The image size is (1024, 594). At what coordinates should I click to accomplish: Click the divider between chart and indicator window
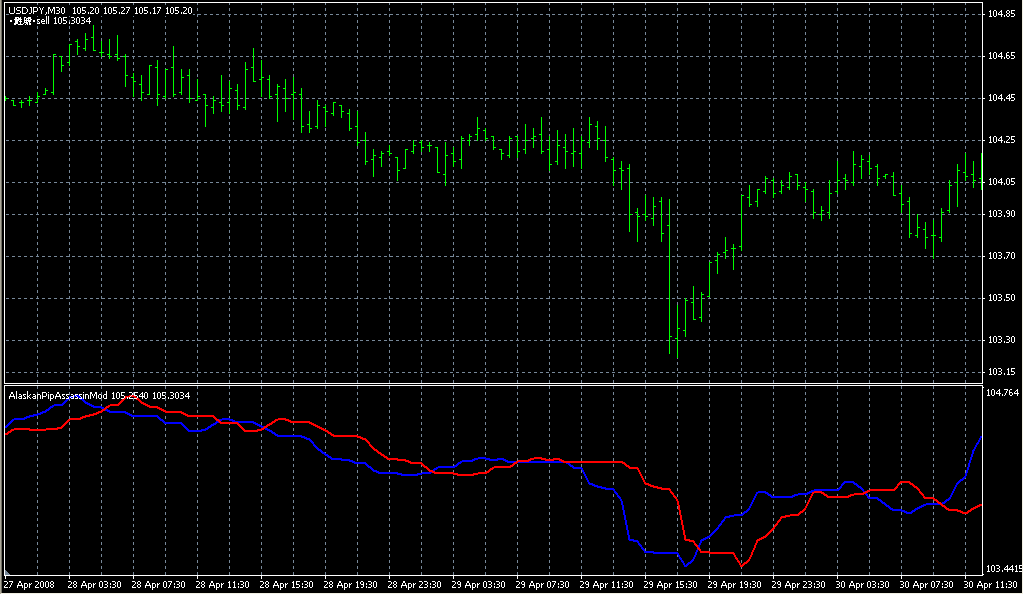(x=490, y=384)
